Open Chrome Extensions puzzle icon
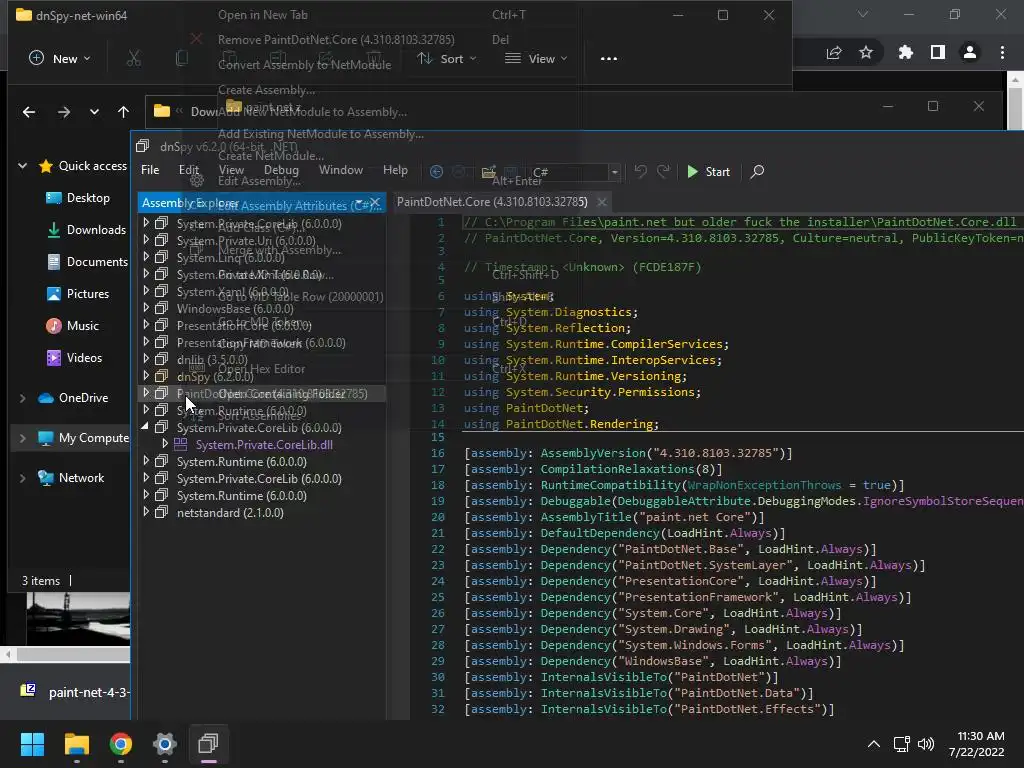The image size is (1024, 768). 906,52
